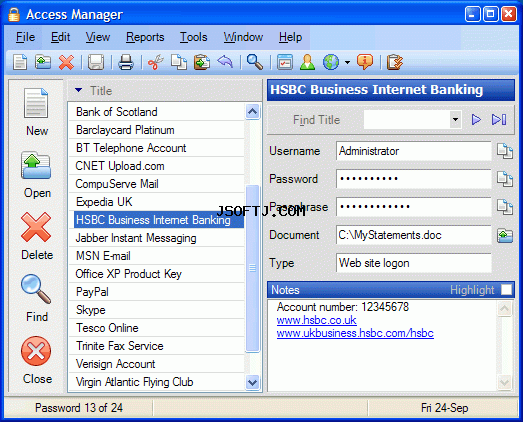
Task: Open the View menu
Action: tap(98, 37)
